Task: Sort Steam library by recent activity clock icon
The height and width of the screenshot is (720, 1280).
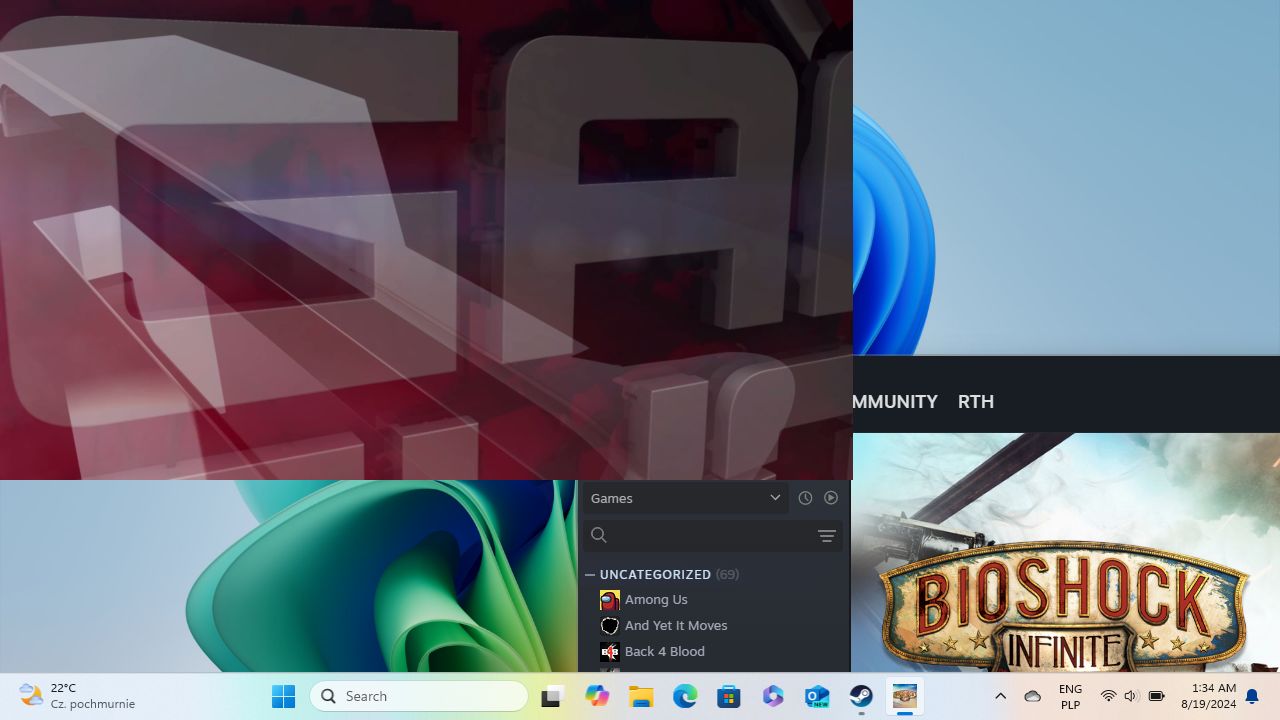Action: tap(805, 498)
